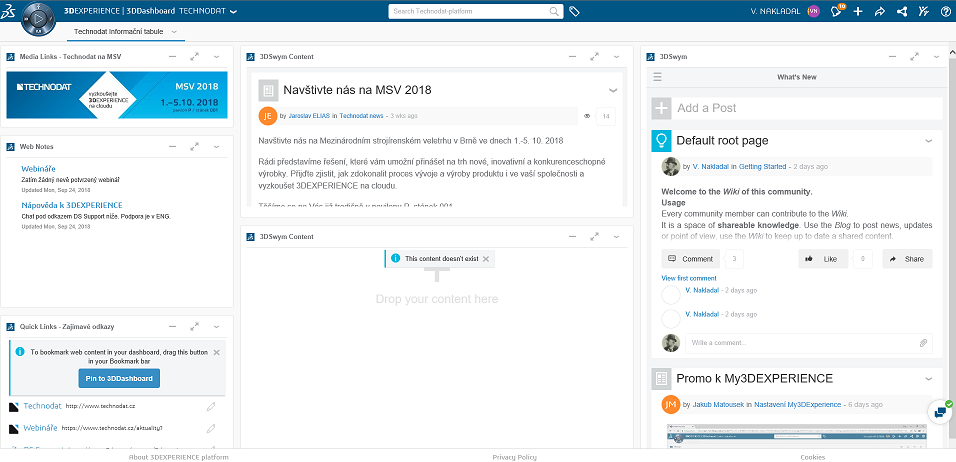Open Media Links widget chevron menu
This screenshot has height=462, width=956.
[x=216, y=56]
